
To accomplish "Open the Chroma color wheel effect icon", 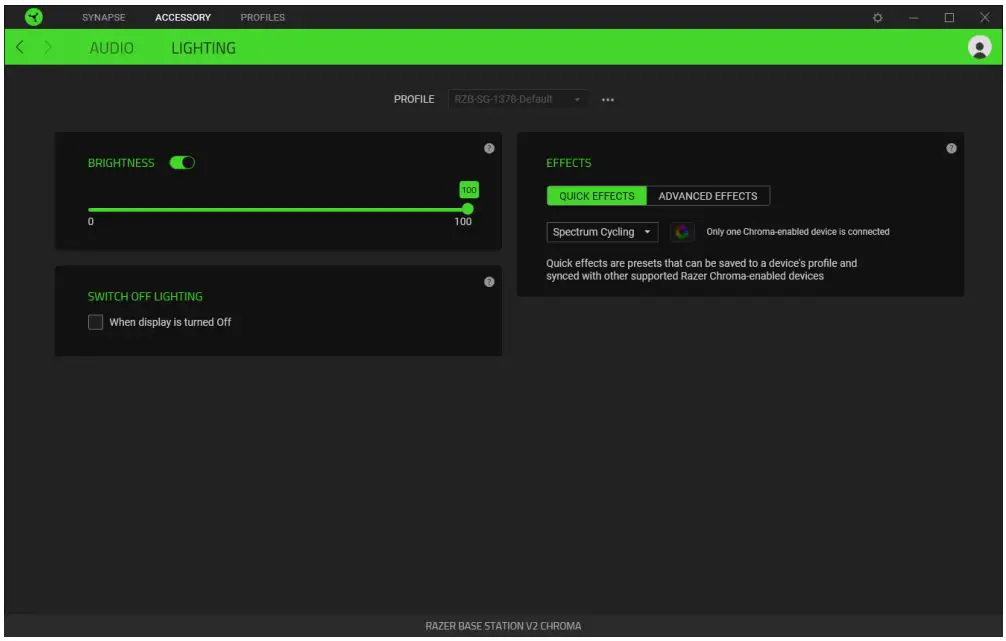I will point(682,231).
